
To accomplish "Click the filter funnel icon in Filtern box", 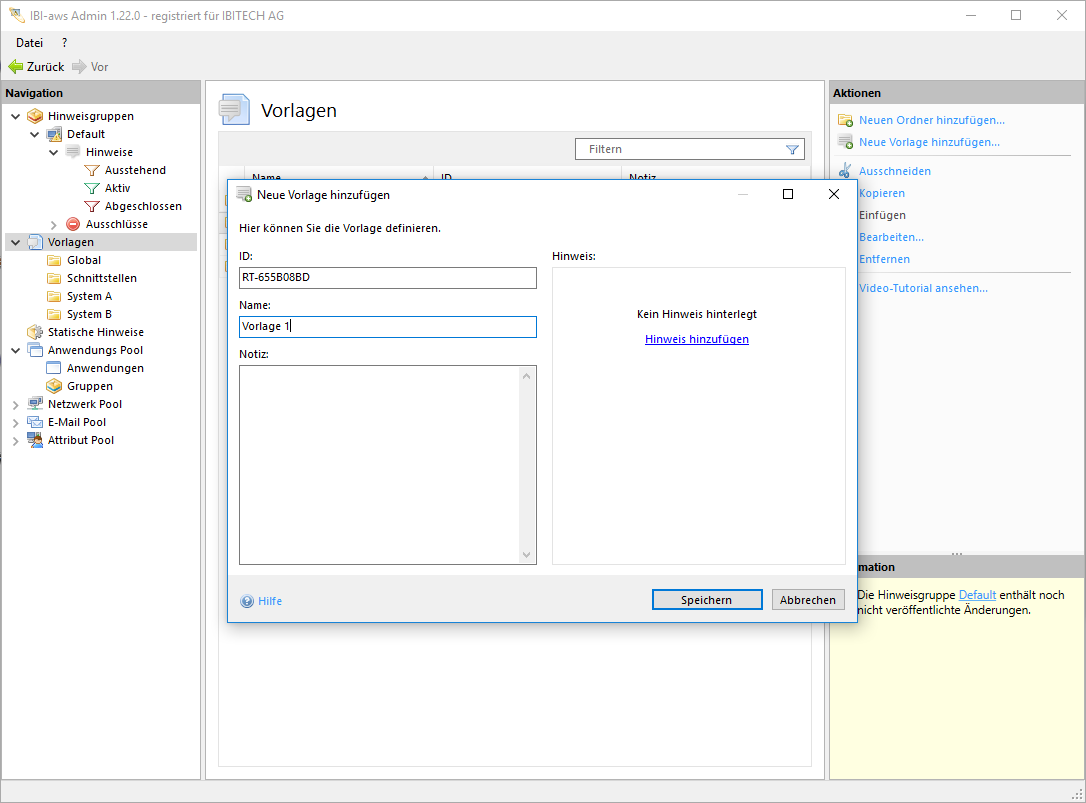I will point(793,150).
